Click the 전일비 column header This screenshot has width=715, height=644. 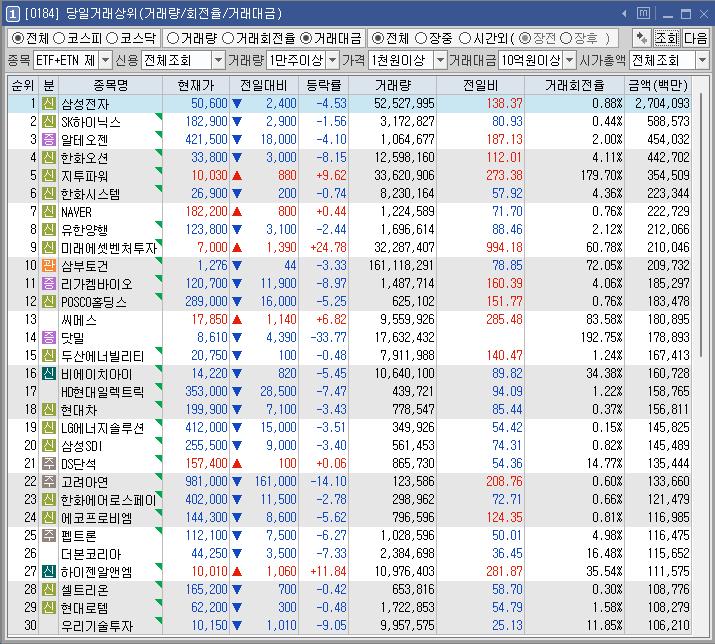pos(481,85)
